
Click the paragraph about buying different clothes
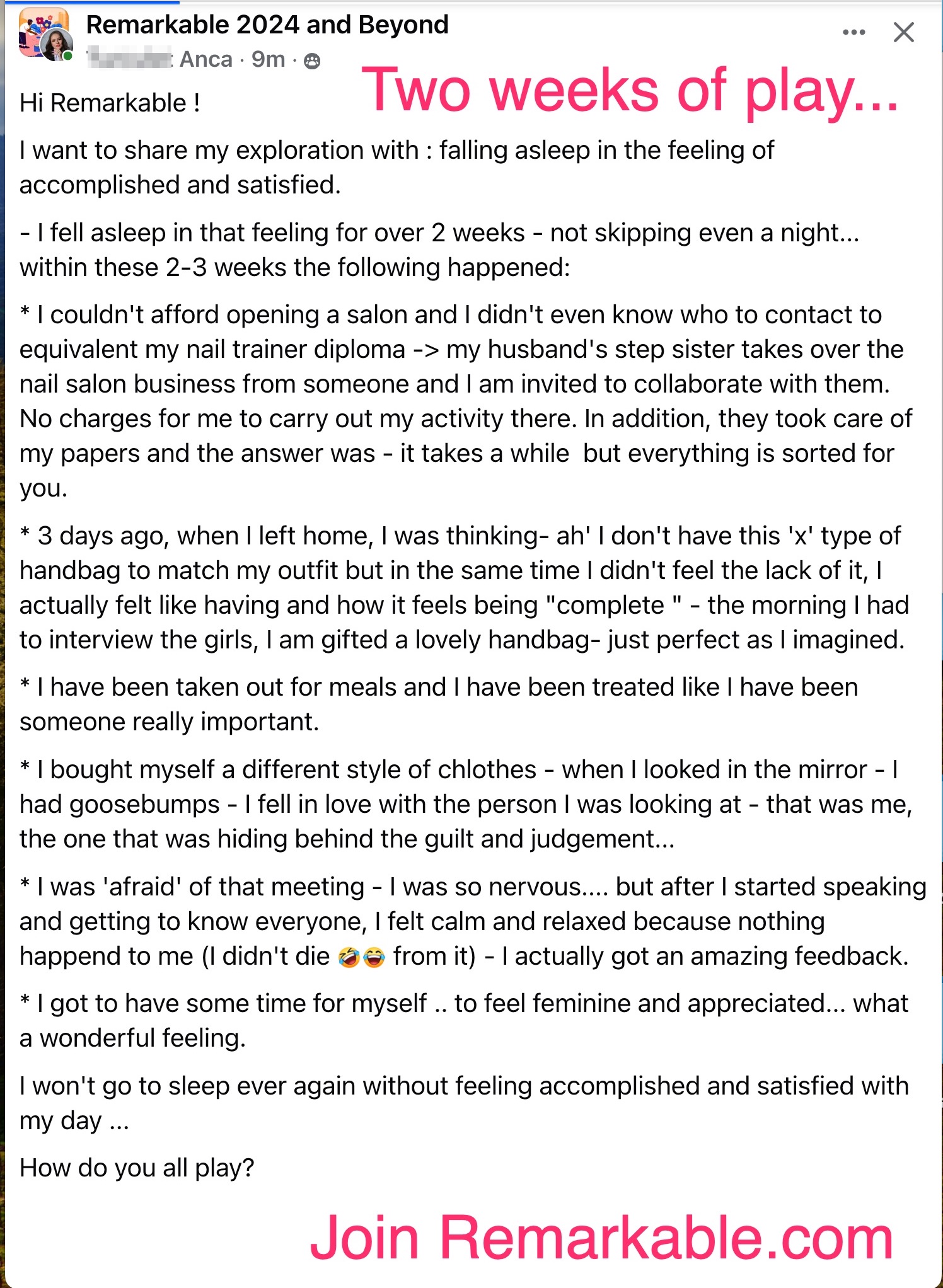(x=466, y=804)
